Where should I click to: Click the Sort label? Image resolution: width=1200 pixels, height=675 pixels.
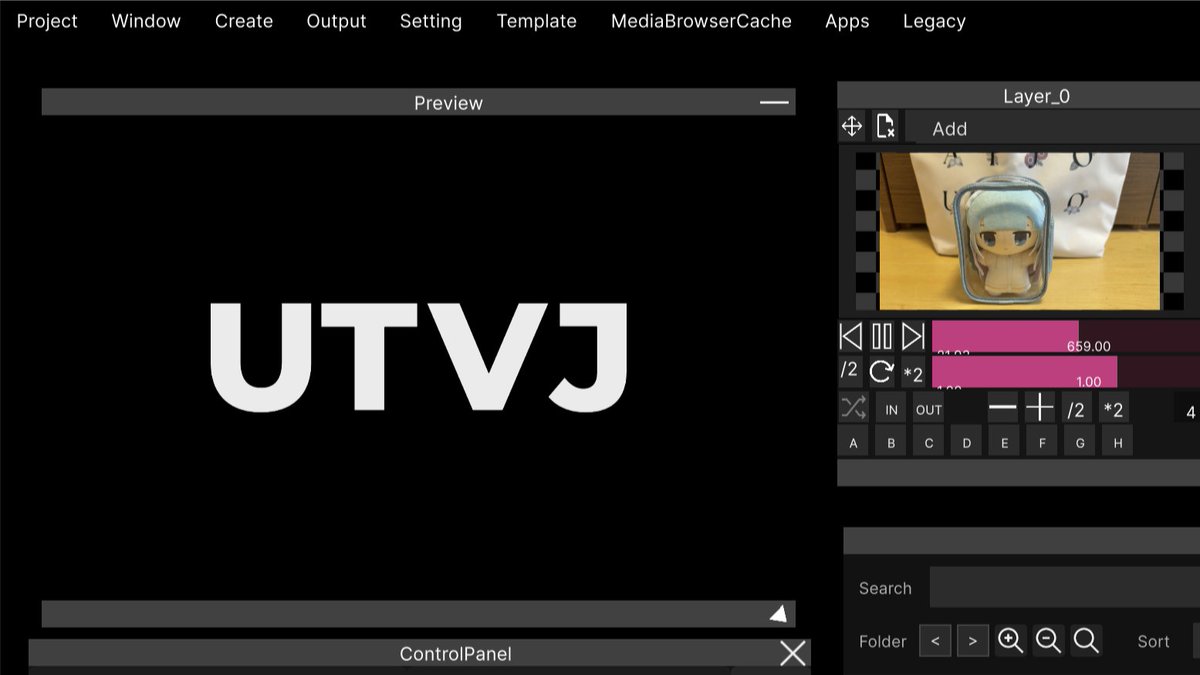(x=1153, y=641)
